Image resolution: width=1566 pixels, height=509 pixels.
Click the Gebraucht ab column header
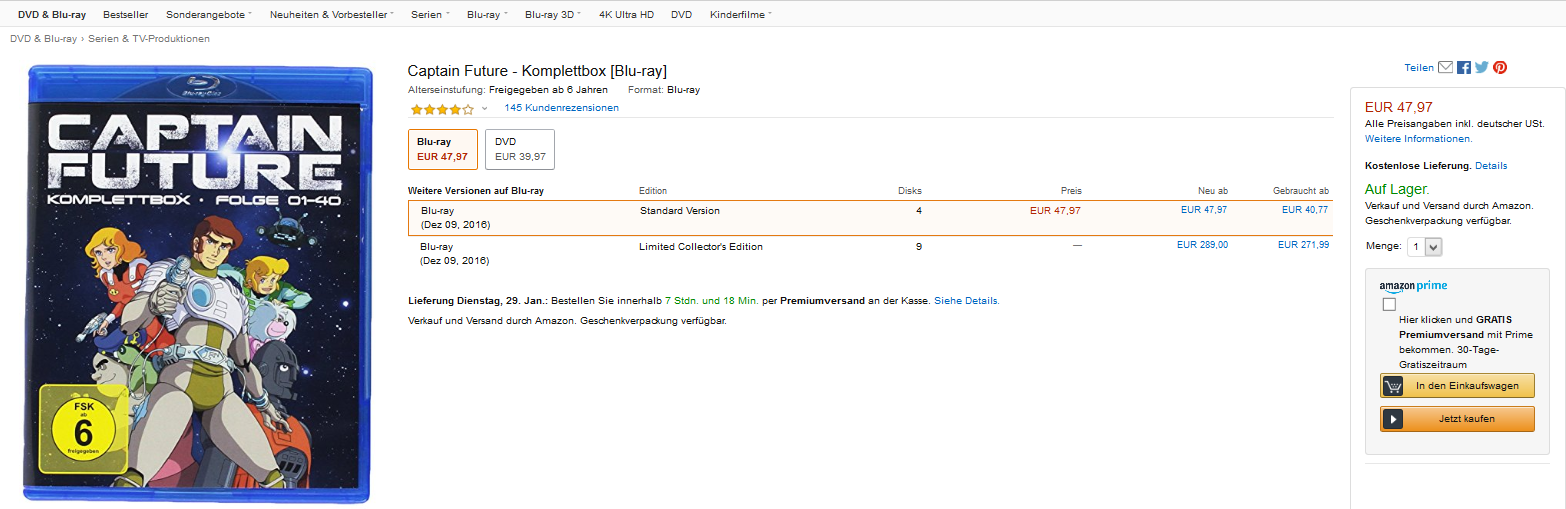point(1301,191)
